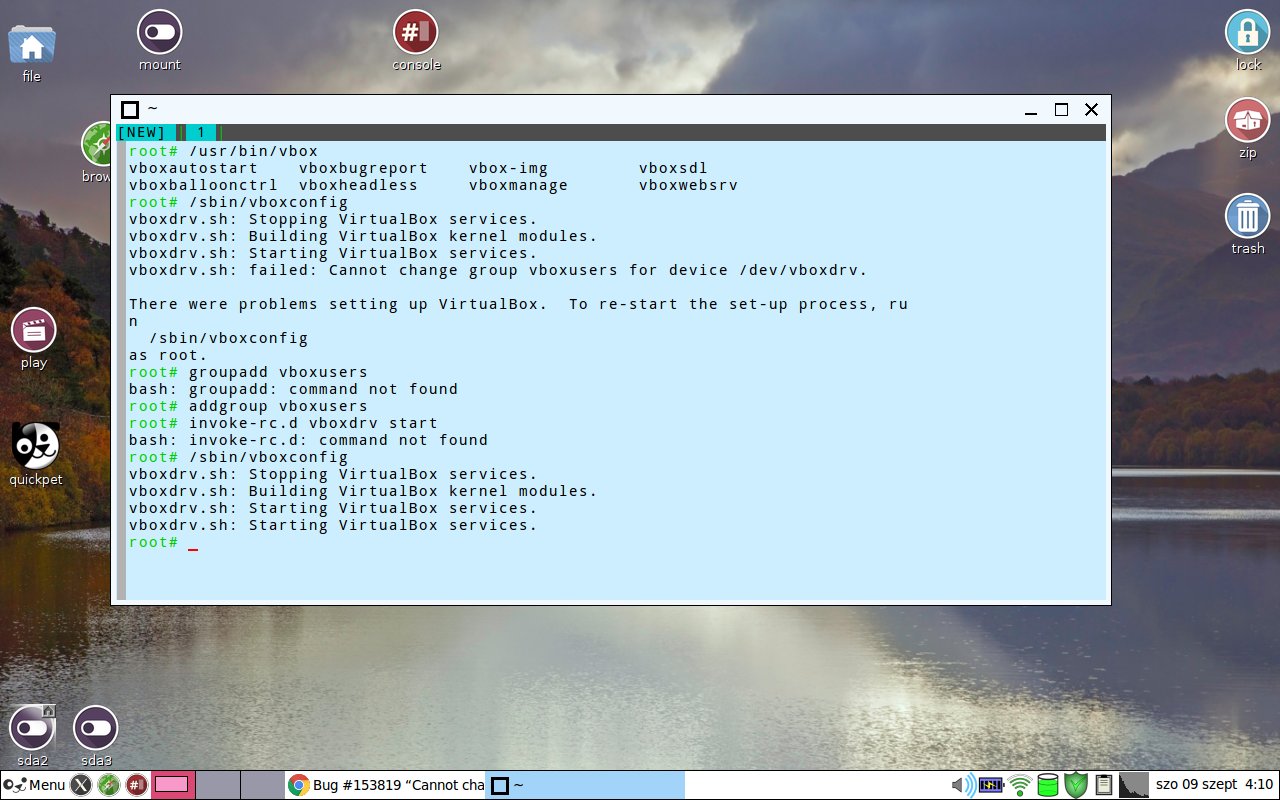Open the sda2 drive icon
1280x800 pixels.
32,728
